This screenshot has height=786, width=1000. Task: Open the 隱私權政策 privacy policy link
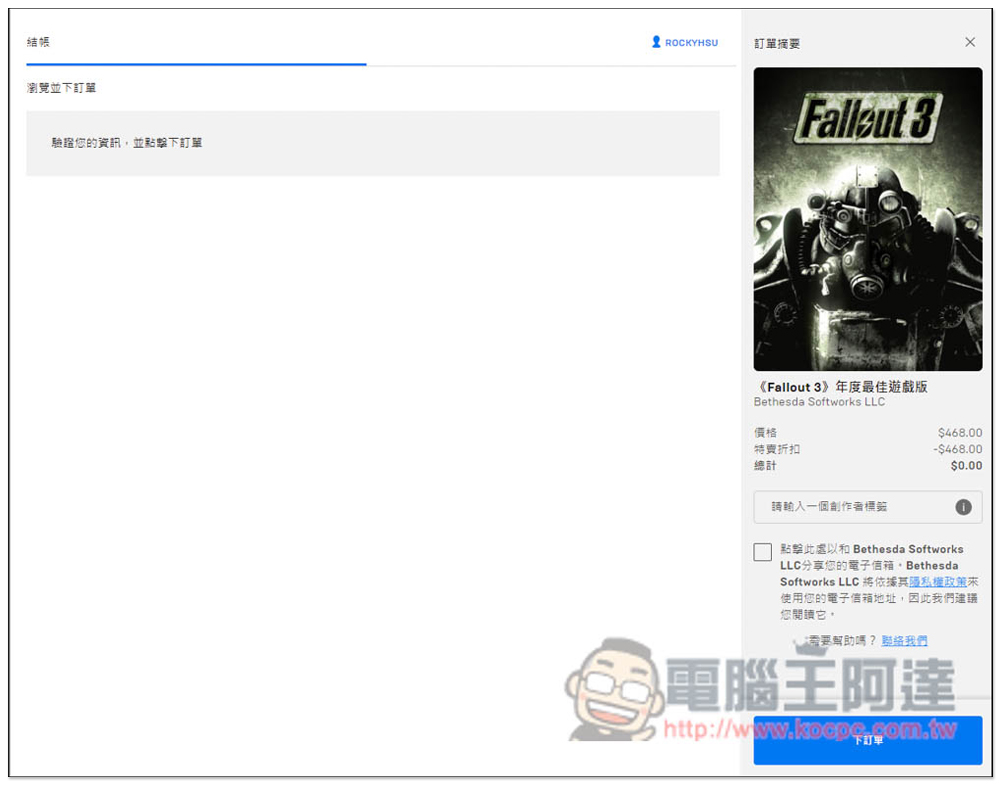click(x=938, y=582)
